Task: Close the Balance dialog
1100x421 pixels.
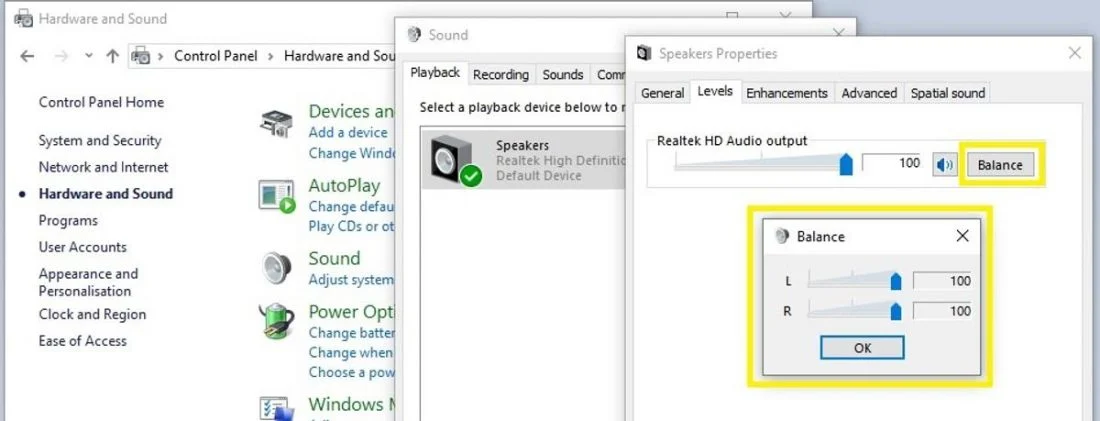Action: tap(962, 236)
